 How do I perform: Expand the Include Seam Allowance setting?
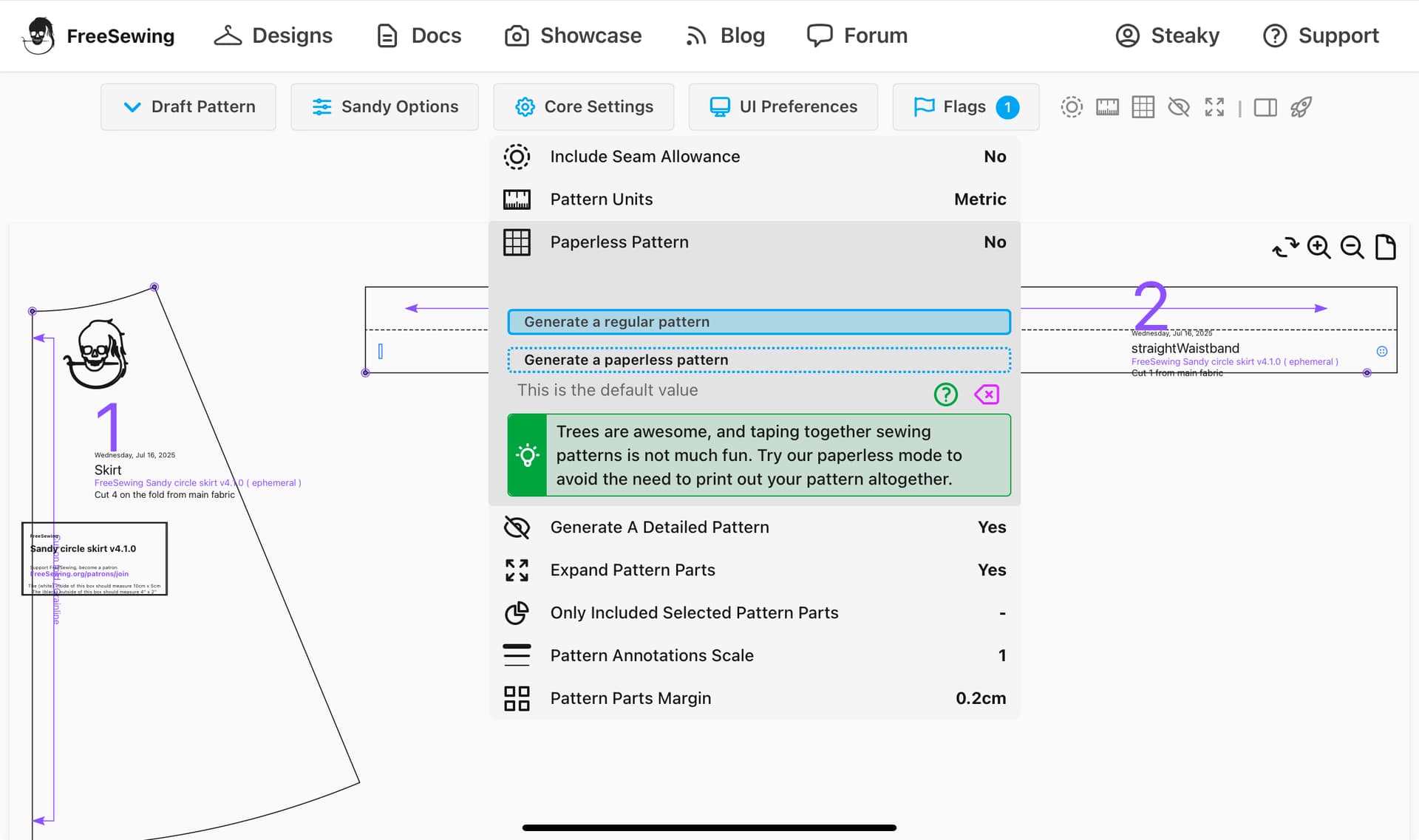754,157
